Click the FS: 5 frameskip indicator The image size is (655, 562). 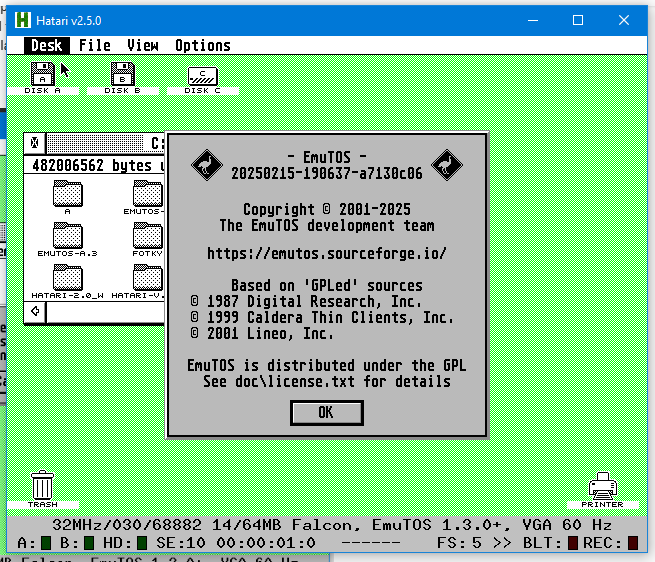[x=459, y=543]
